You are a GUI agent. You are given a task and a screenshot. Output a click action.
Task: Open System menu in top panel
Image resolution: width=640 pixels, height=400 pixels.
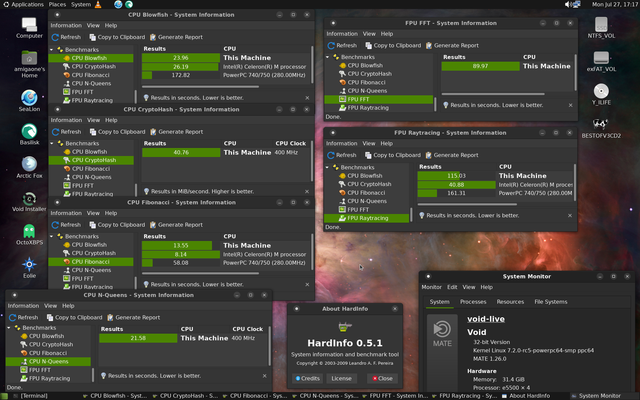coord(81,4)
